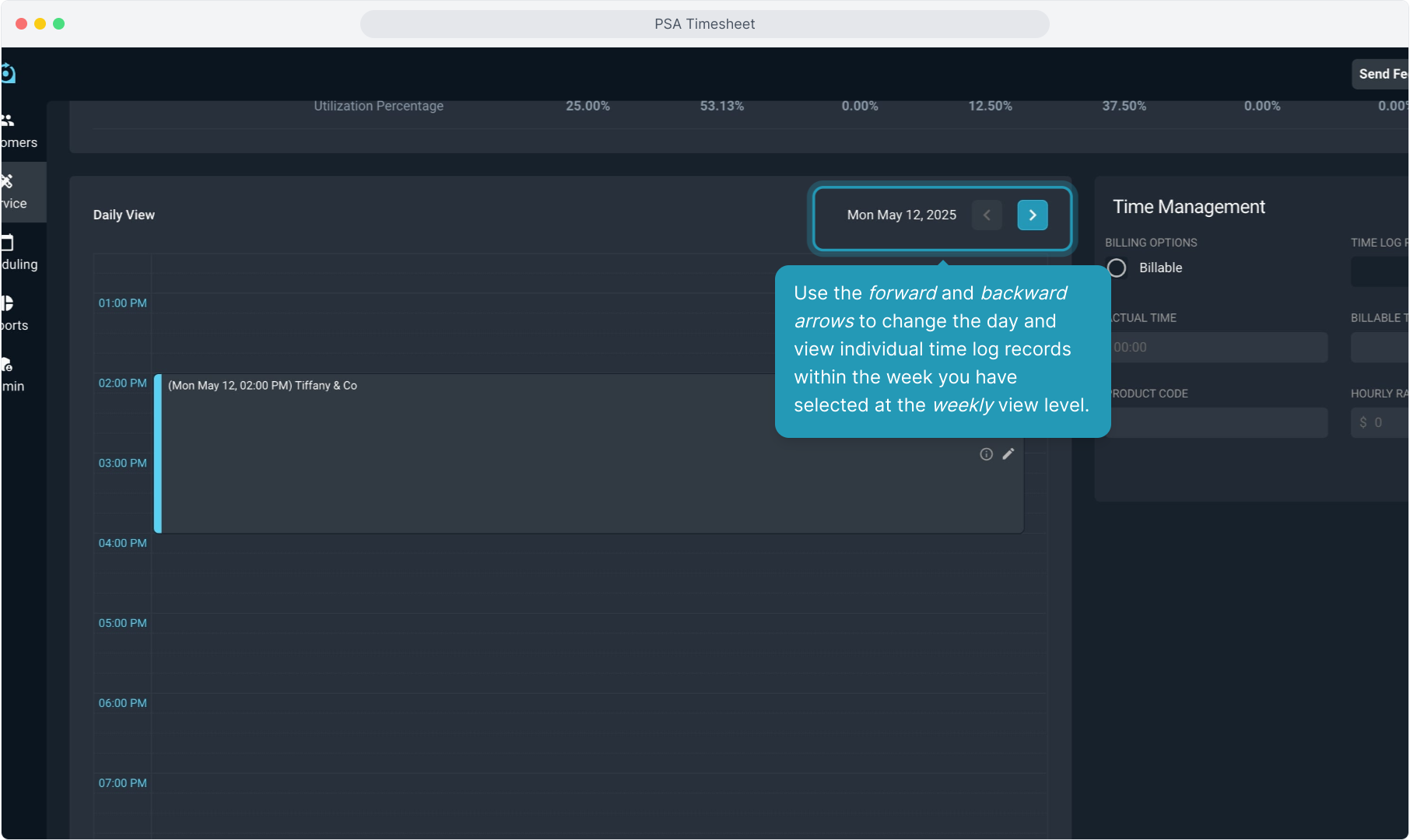The width and height of the screenshot is (1410, 840).
Task: Click the Product Code field
Action: [x=1218, y=423]
